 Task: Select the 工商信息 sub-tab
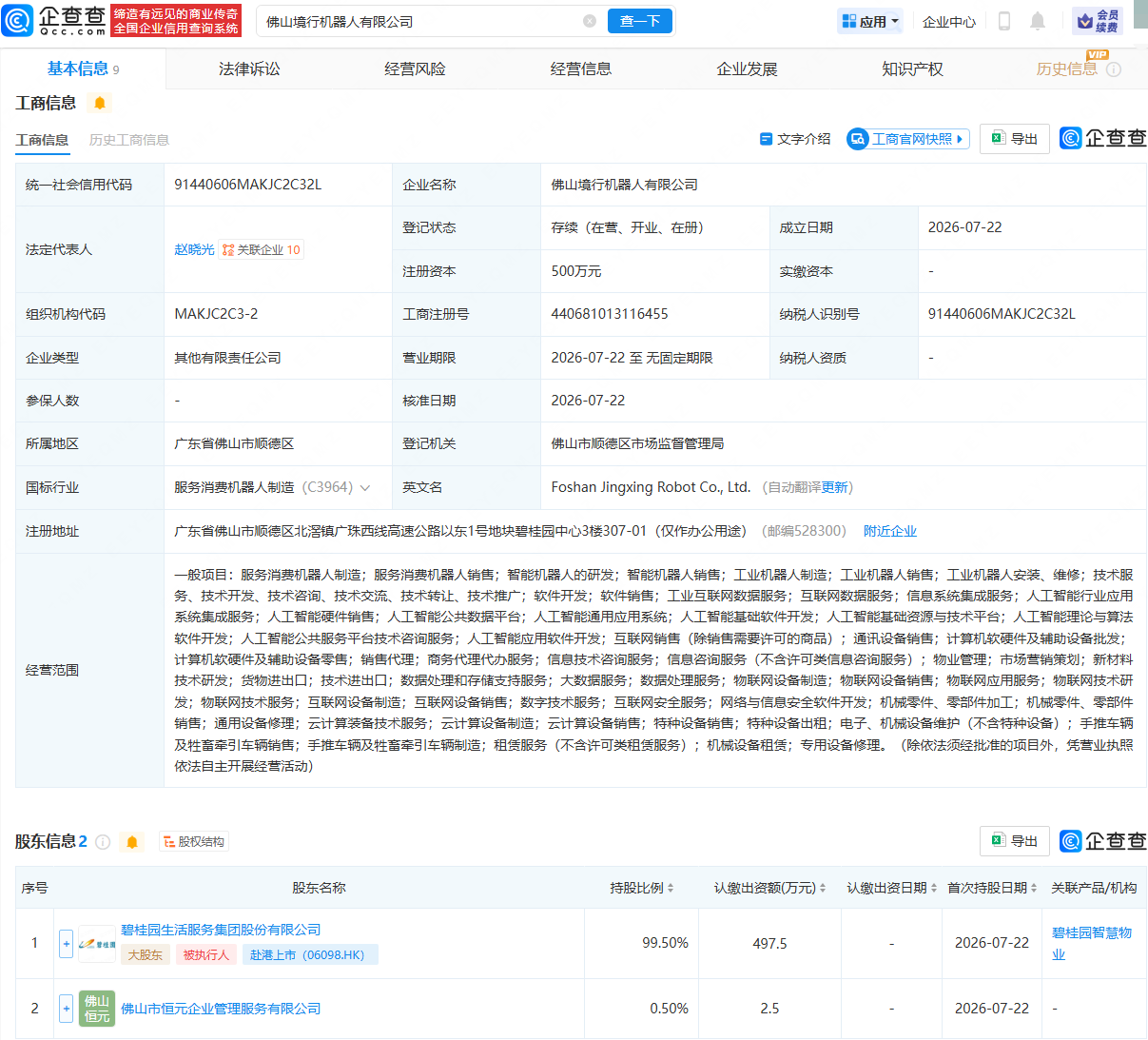42,140
